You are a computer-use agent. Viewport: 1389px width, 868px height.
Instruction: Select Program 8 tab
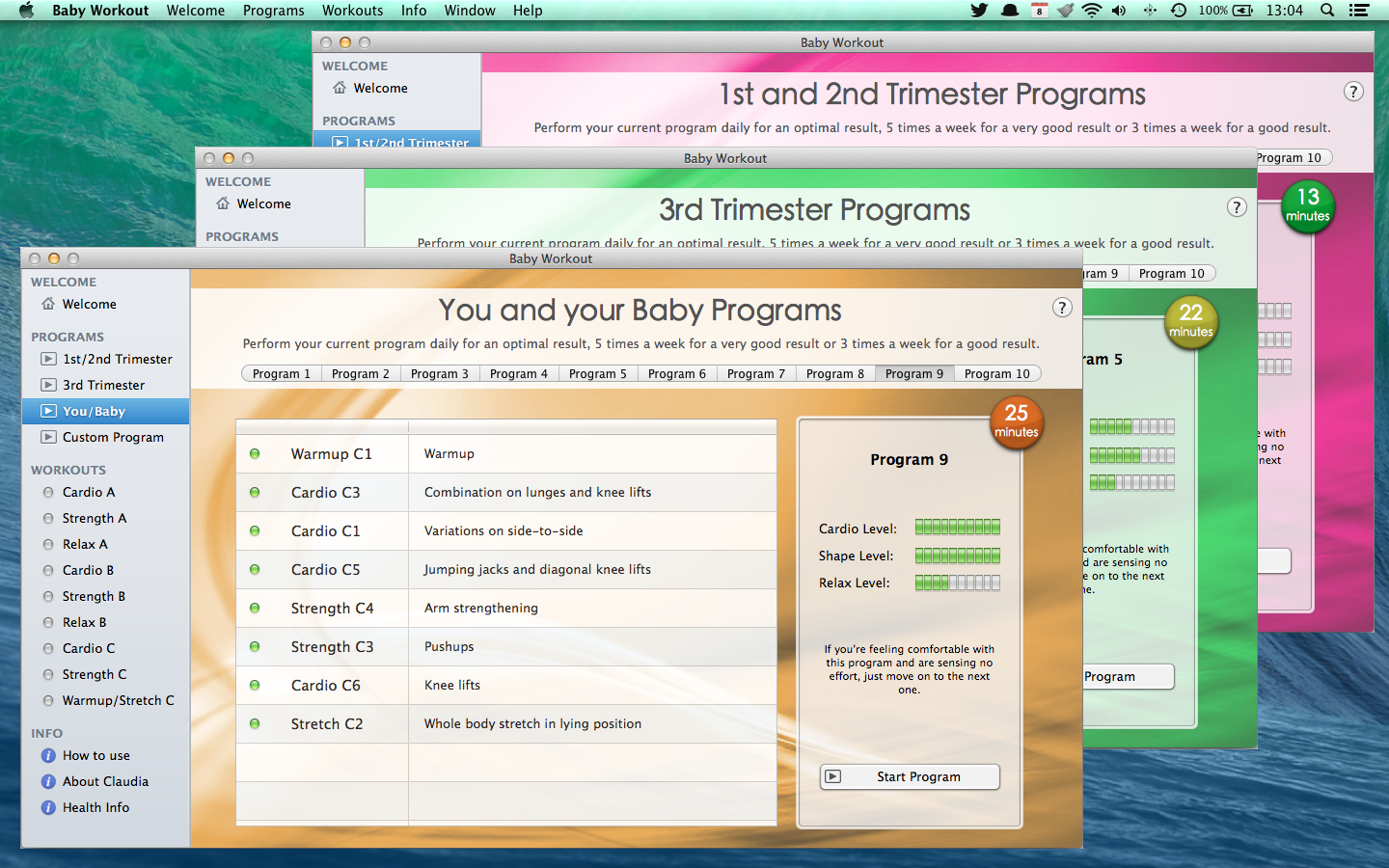click(834, 374)
